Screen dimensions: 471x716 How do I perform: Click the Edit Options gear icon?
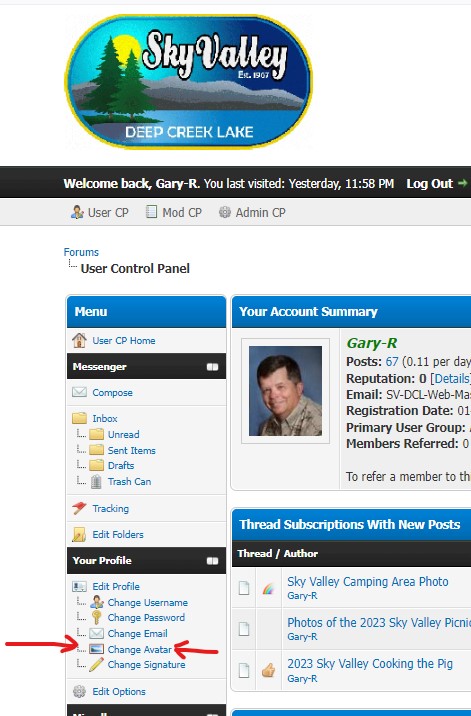(79, 691)
